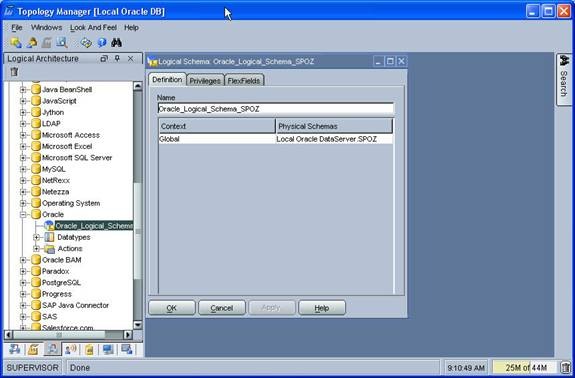This screenshot has width=575, height=378.
Task: Float the Logical Architecture panel
Action: 104,58
